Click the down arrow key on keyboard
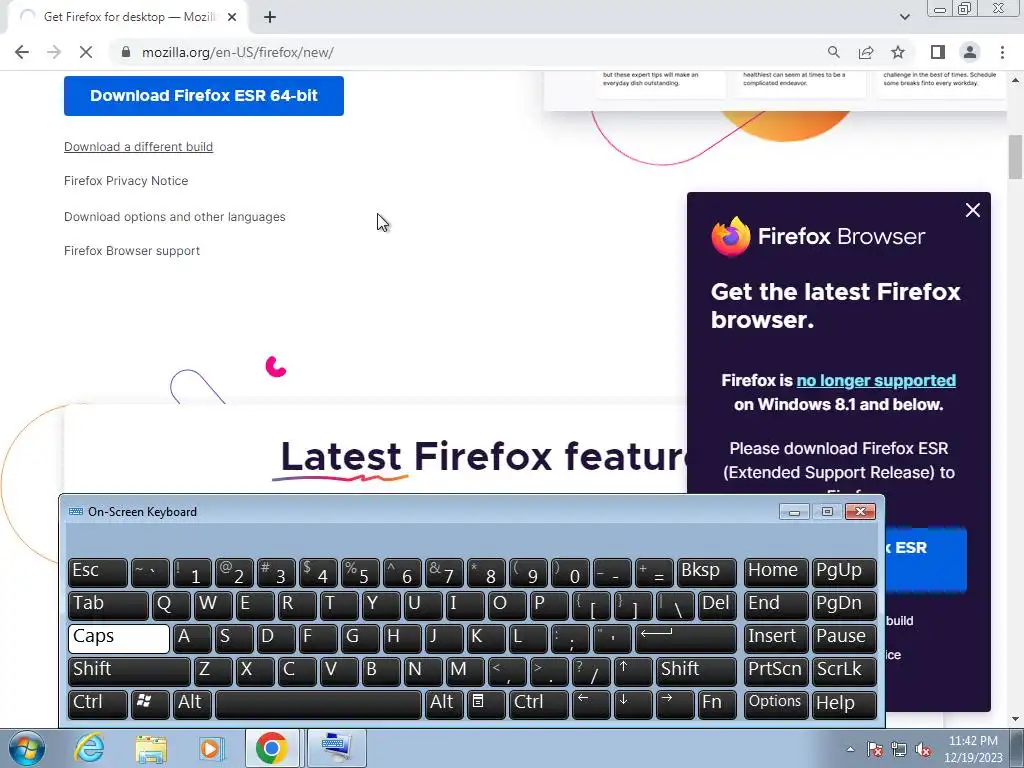Screen dimensions: 1024x768 (633, 704)
